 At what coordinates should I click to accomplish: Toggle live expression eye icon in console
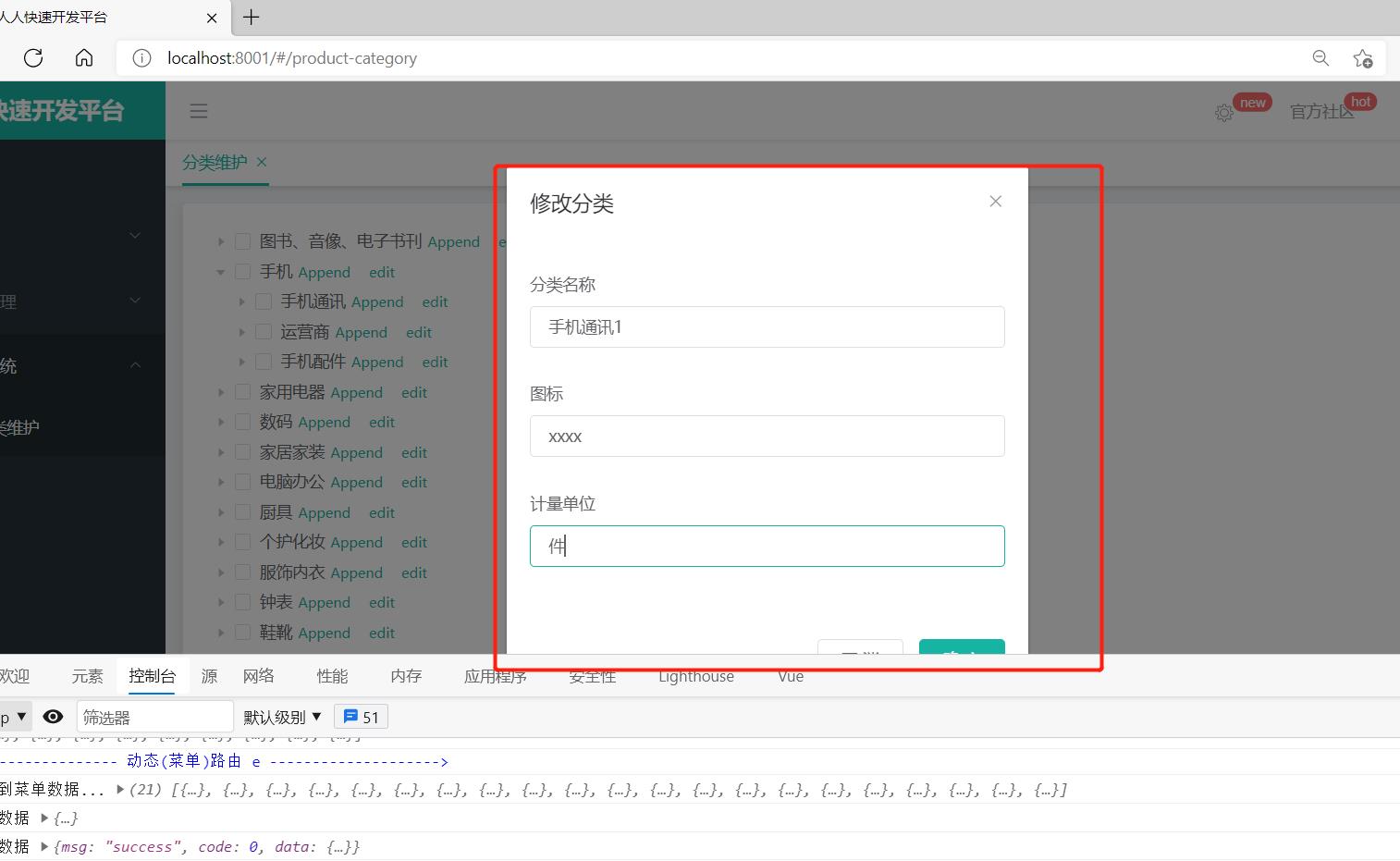[x=53, y=717]
